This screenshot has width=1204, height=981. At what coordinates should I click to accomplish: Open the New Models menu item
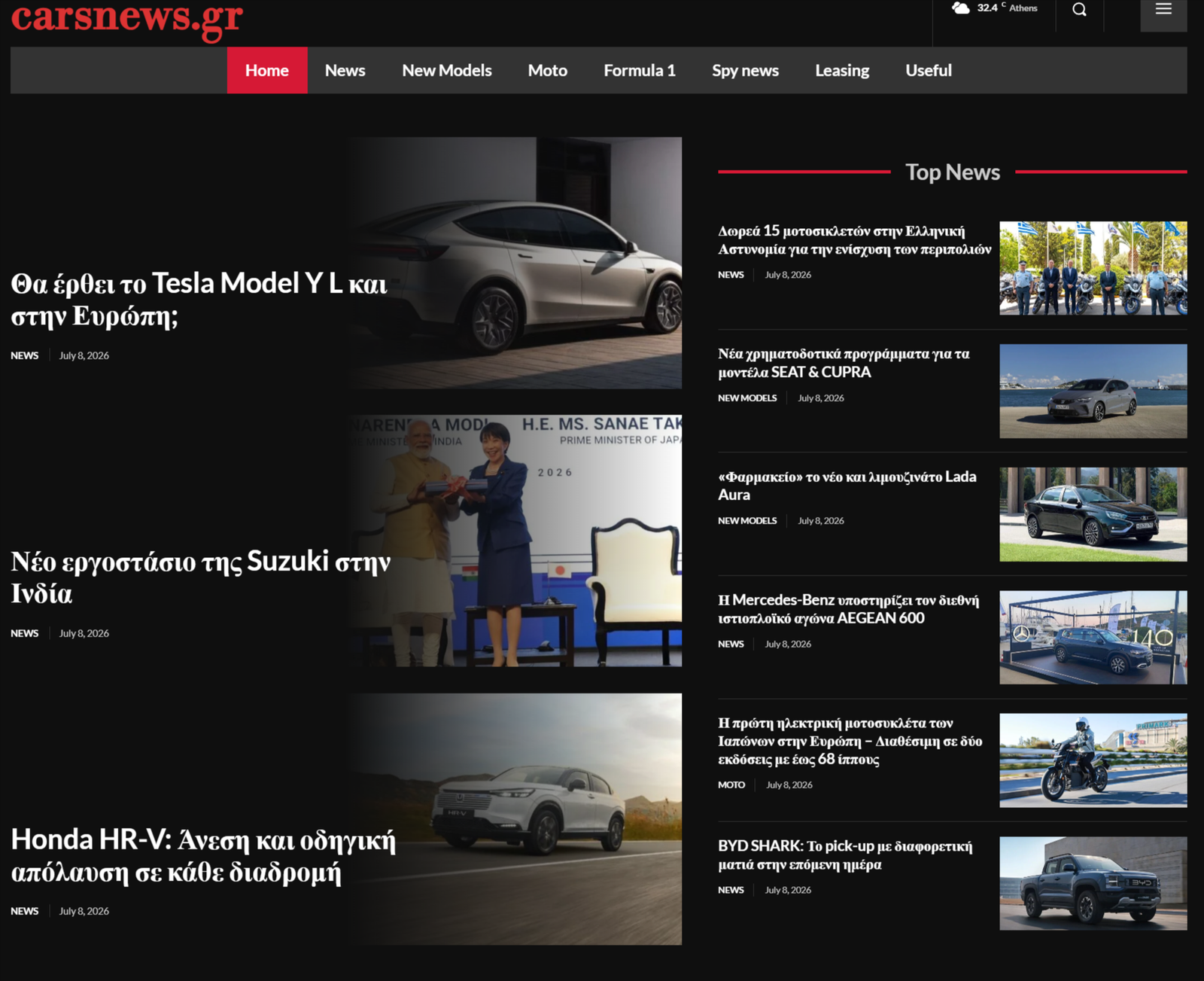[x=446, y=70]
